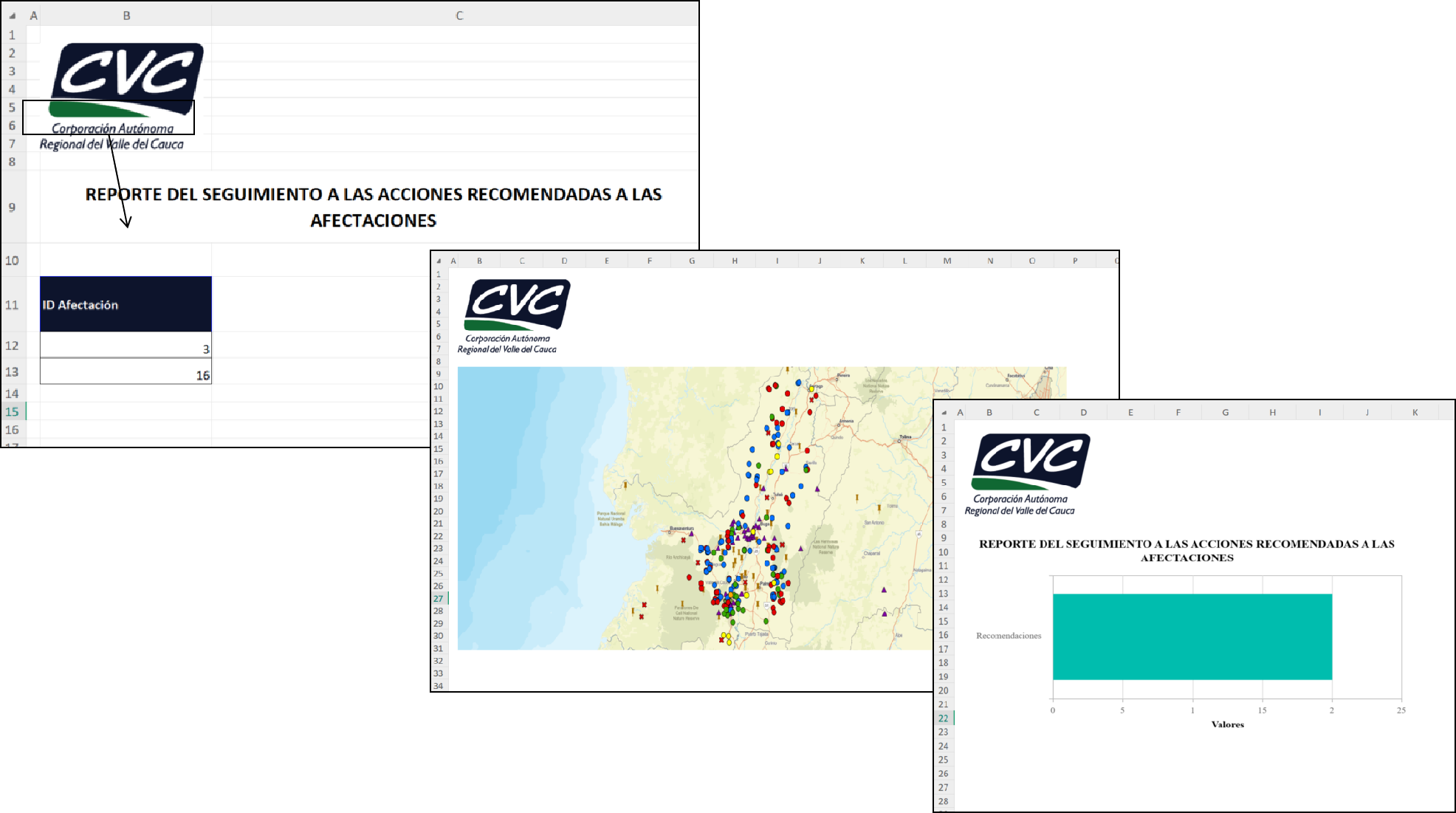Screen dimensions: 1456x813
Task: Select highlighted row header 27 in the map sheet
Action: click(439, 599)
